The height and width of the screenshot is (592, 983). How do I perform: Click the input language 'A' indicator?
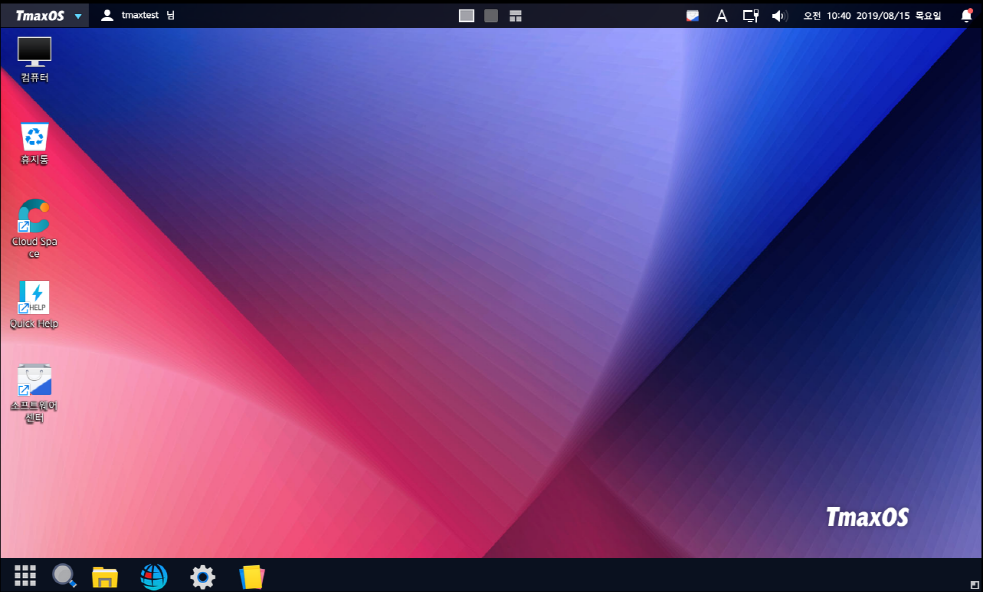pyautogui.click(x=721, y=16)
